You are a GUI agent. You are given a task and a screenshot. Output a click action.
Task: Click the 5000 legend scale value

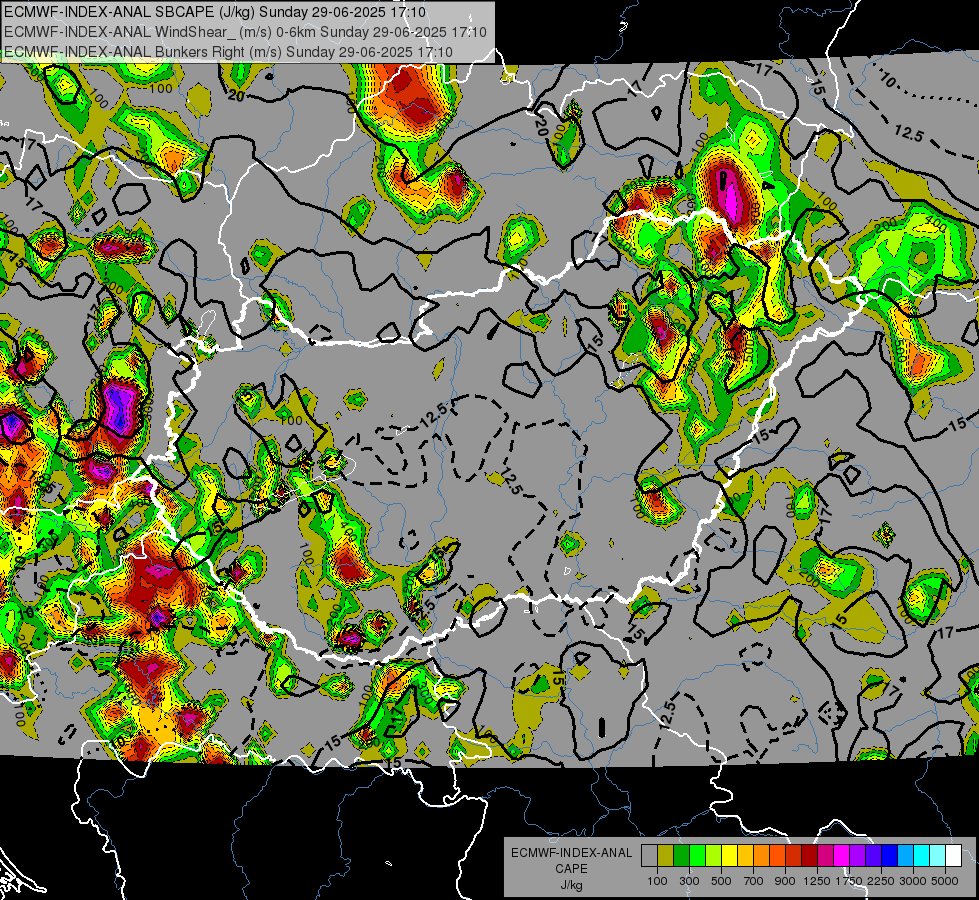point(945,881)
